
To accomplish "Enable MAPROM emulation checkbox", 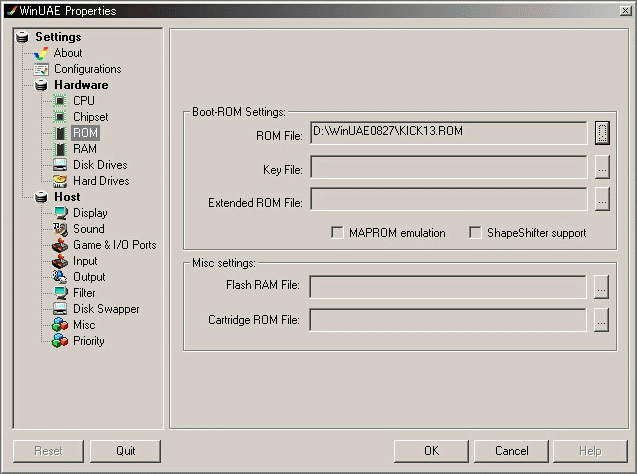I will [338, 233].
